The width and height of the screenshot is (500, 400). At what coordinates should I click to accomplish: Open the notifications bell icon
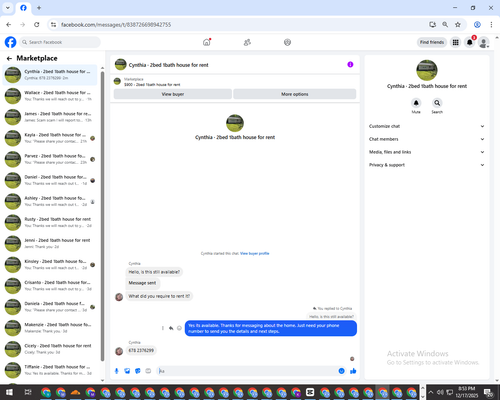[470, 42]
